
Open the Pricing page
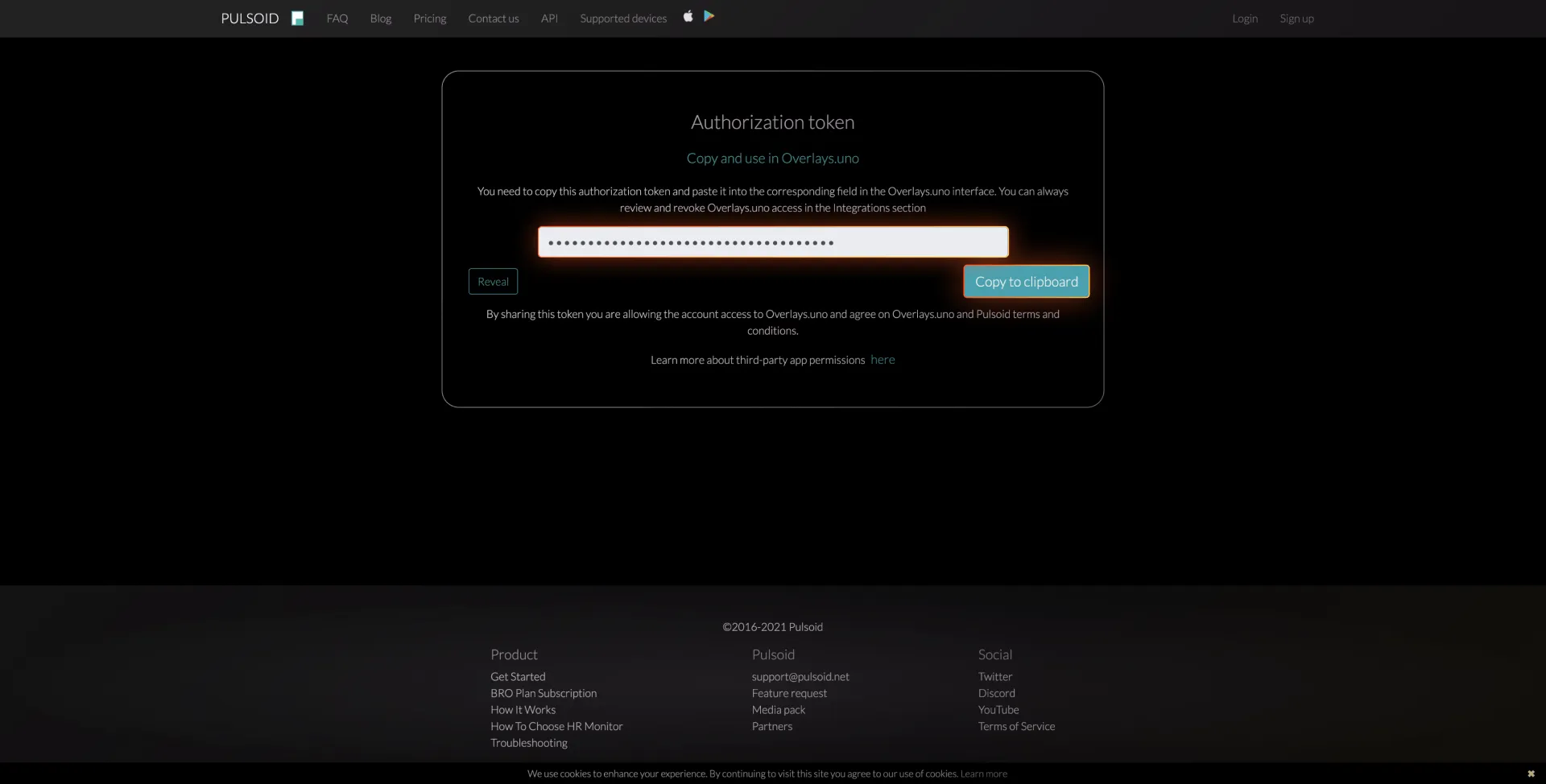[430, 19]
